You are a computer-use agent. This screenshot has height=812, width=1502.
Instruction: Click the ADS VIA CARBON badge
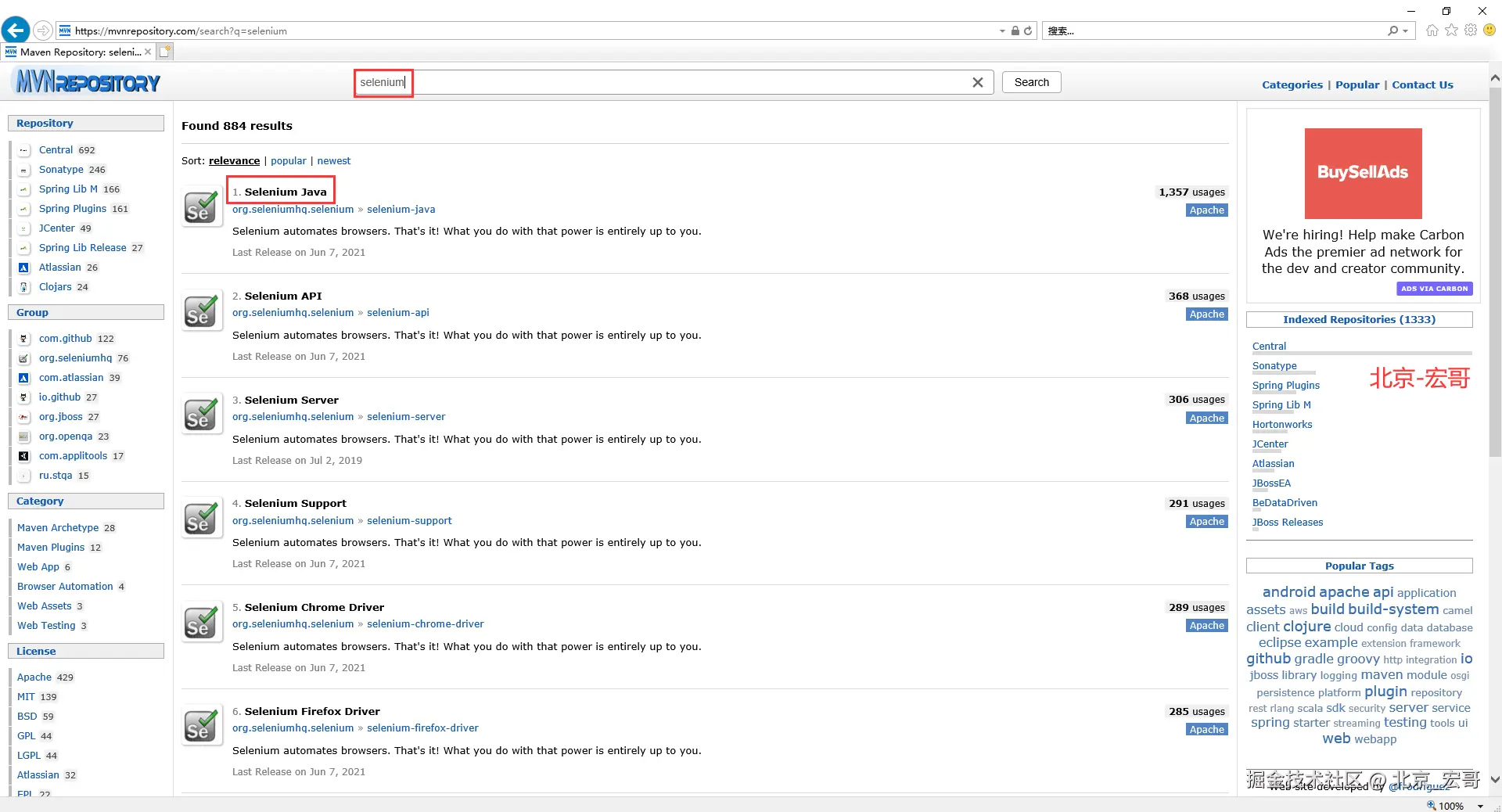(1434, 289)
